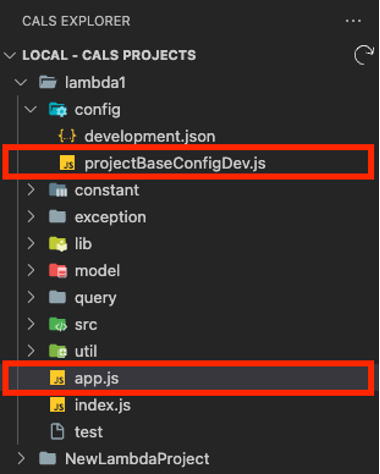The width and height of the screenshot is (380, 474).
Task: Click the blank file icon beside test
Action: pos(57,432)
